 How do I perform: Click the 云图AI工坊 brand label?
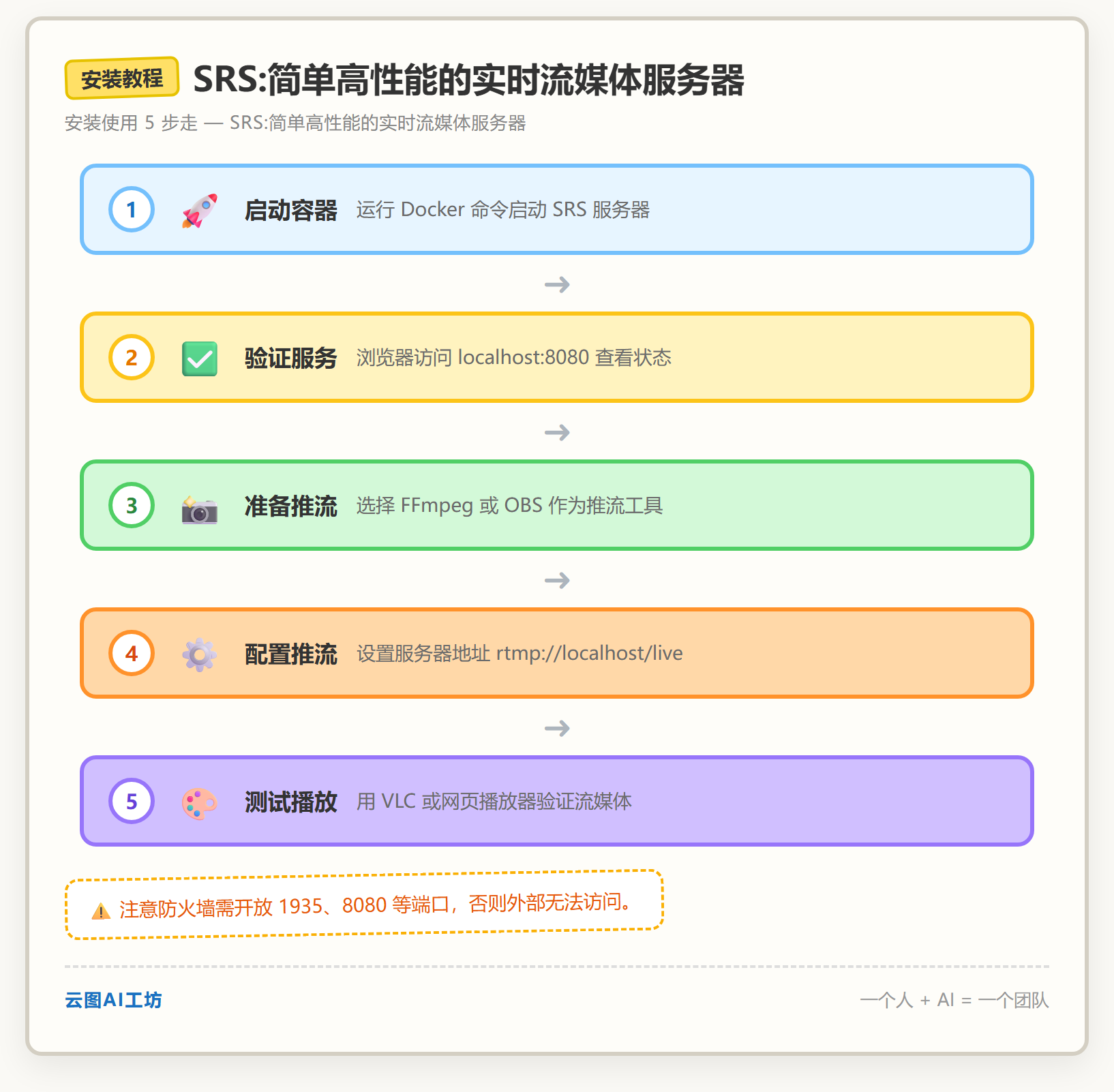click(x=113, y=1000)
